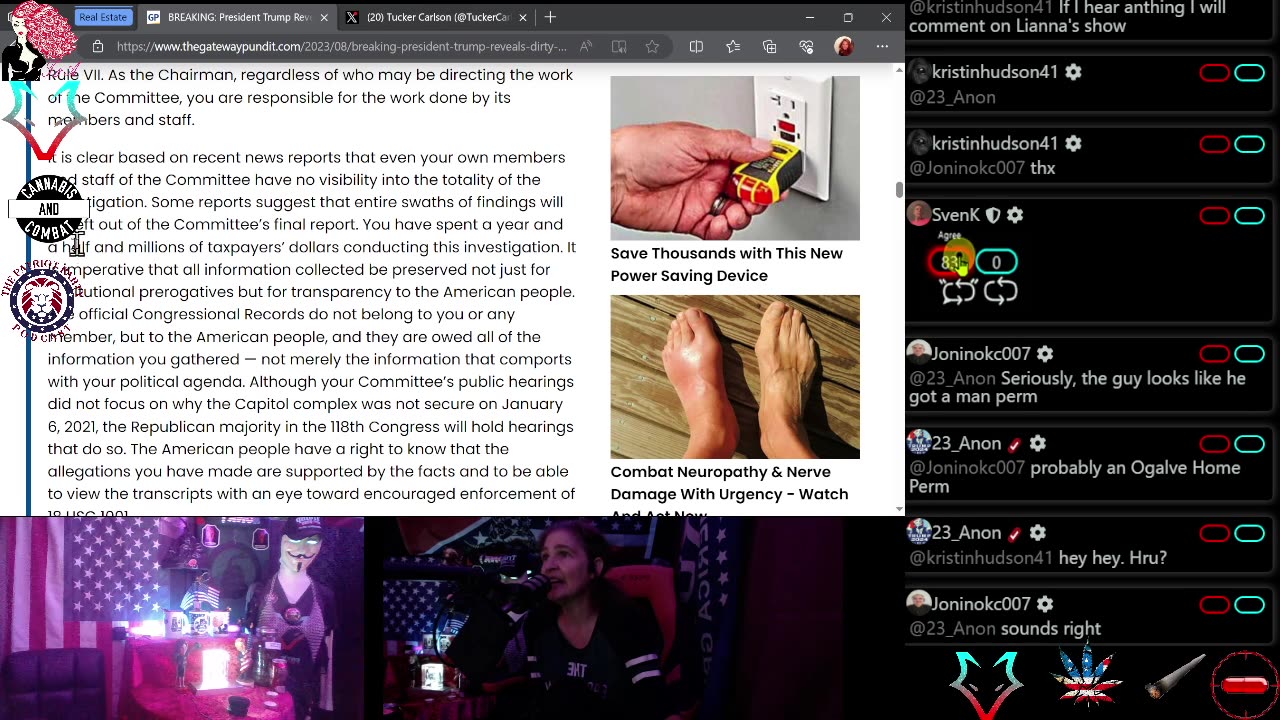The height and width of the screenshot is (720, 1280).
Task: Click SvenK's shield moderator badge
Action: click(993, 215)
